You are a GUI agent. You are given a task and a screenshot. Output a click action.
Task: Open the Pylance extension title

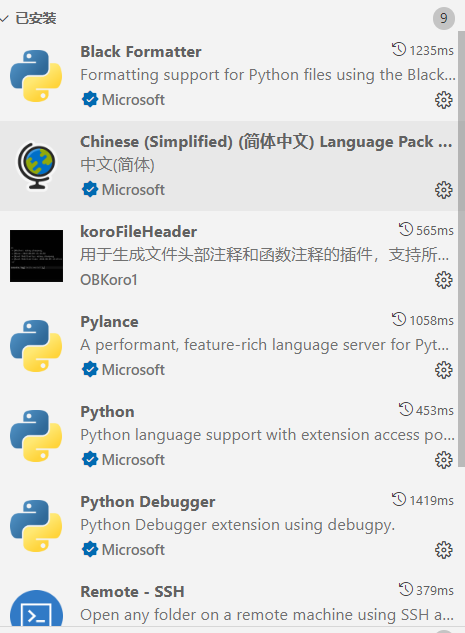[109, 322]
